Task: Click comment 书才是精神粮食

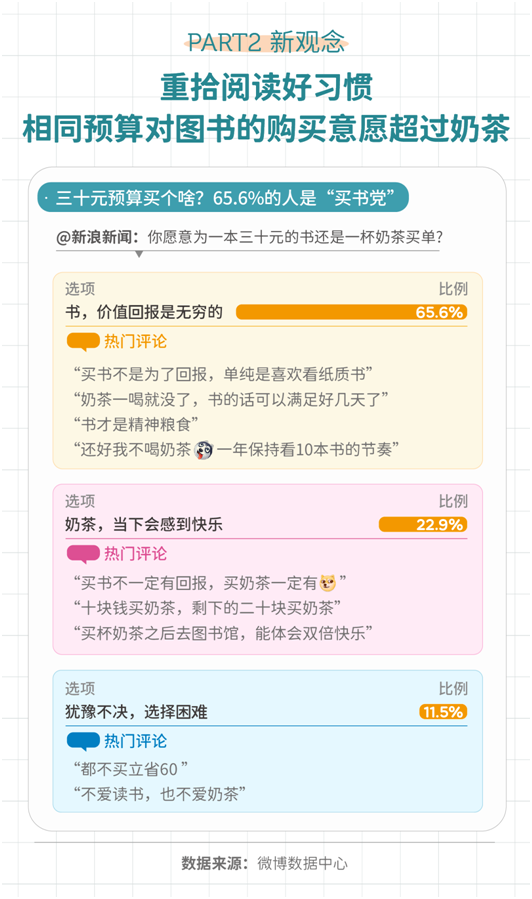Action: pos(136,424)
